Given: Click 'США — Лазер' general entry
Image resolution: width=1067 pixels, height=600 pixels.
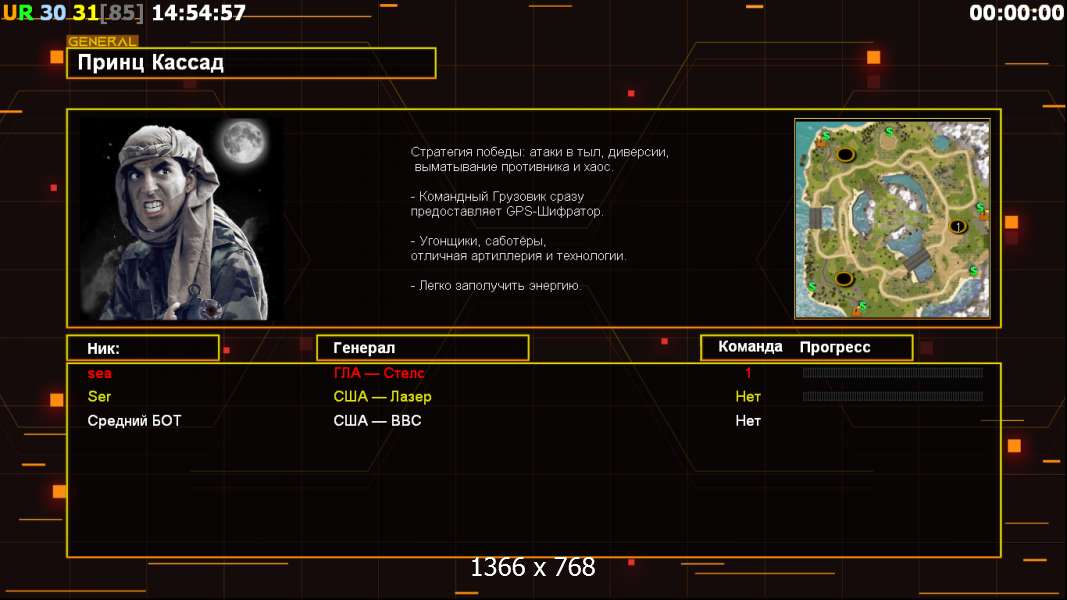Looking at the screenshot, I should 382,397.
